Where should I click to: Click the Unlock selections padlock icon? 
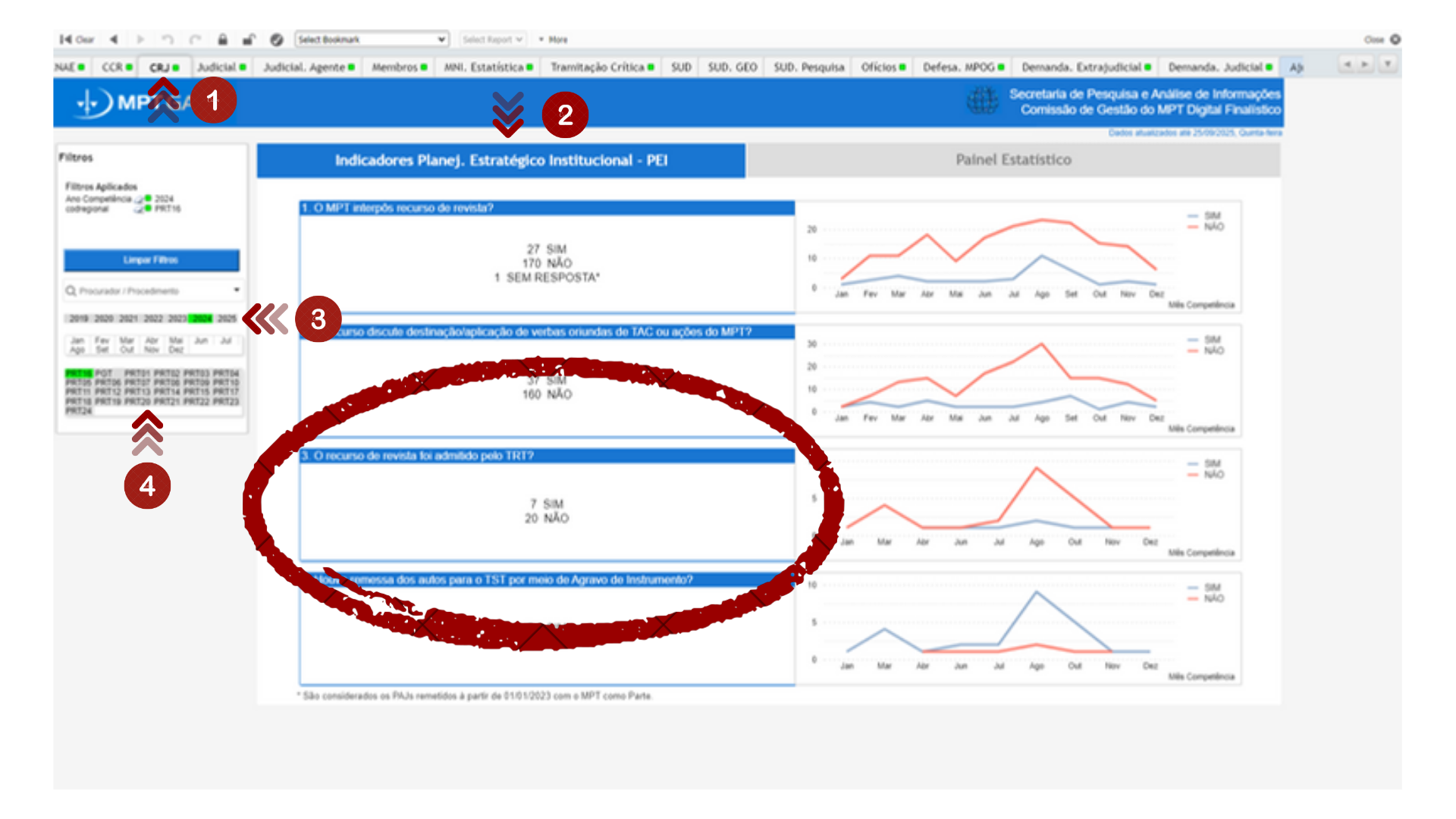pyautogui.click(x=249, y=39)
